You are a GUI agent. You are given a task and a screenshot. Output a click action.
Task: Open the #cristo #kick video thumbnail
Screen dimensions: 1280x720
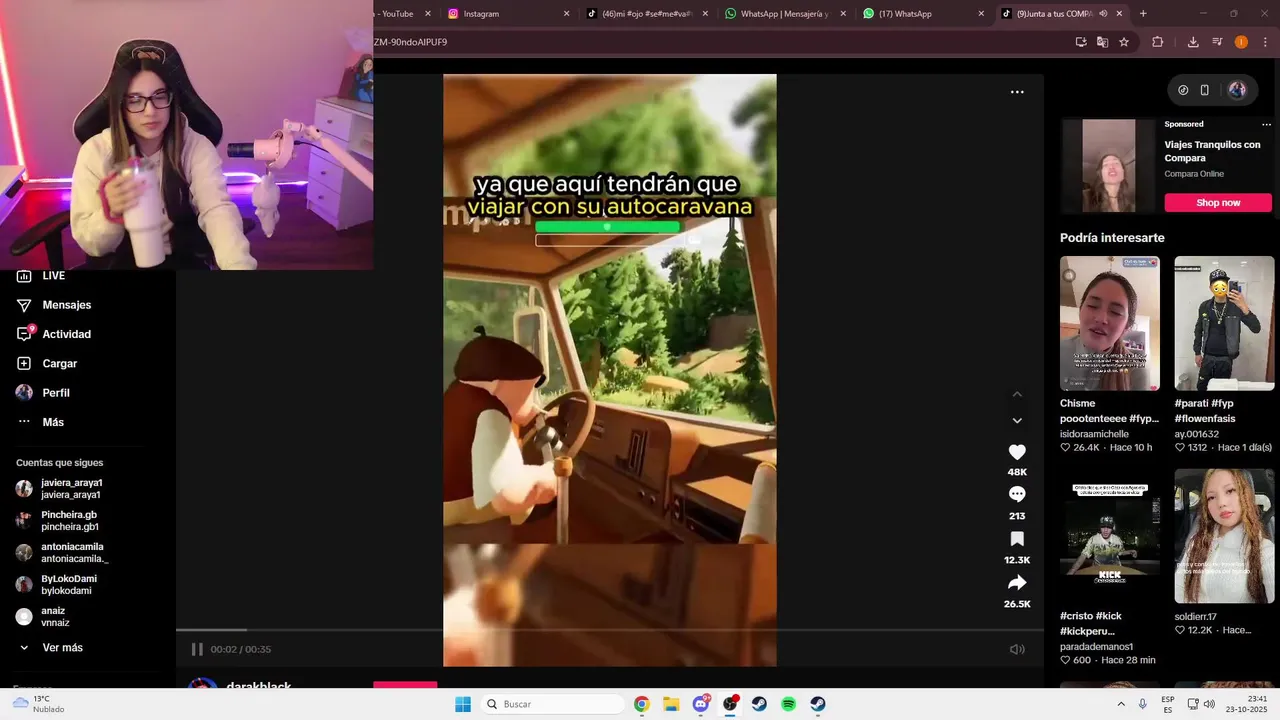(x=1110, y=537)
